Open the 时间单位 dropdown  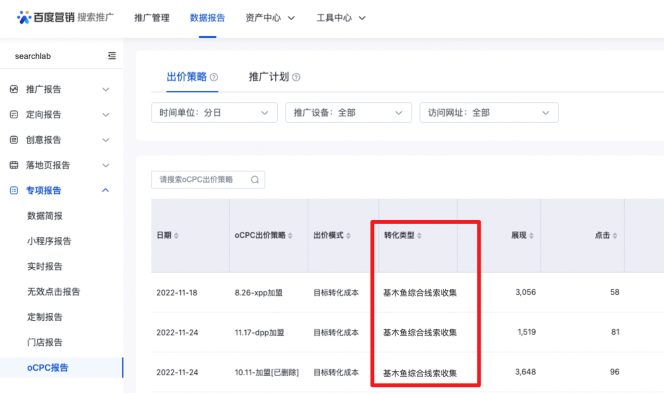(x=214, y=113)
